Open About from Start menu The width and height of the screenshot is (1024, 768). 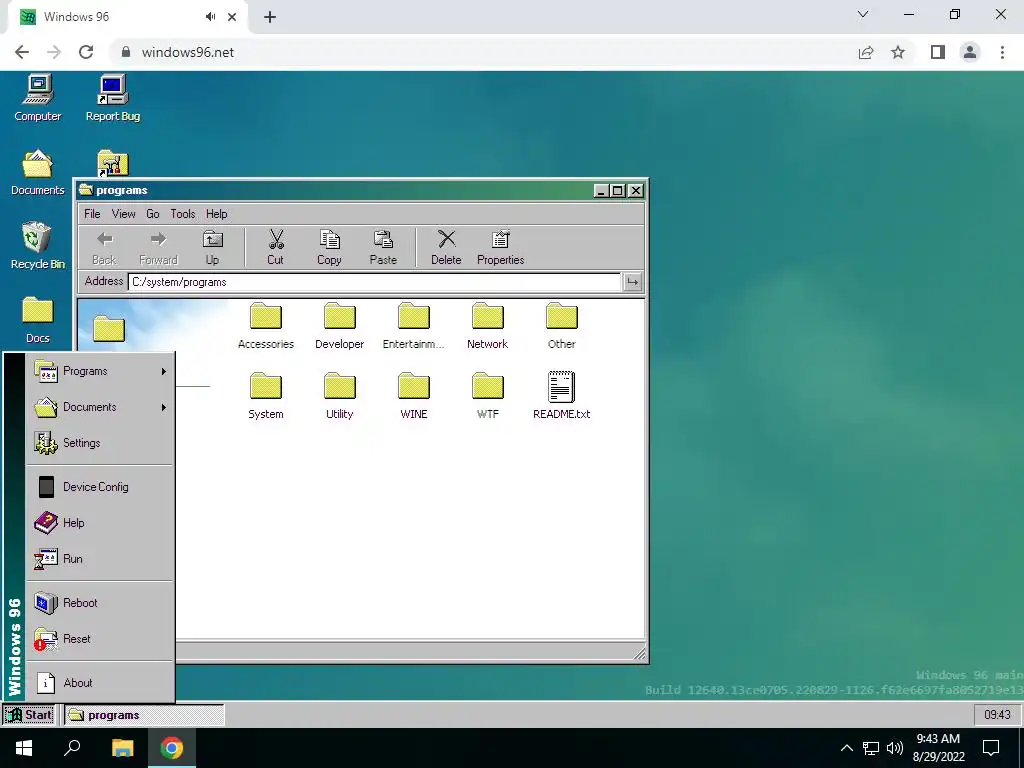[x=101, y=682]
